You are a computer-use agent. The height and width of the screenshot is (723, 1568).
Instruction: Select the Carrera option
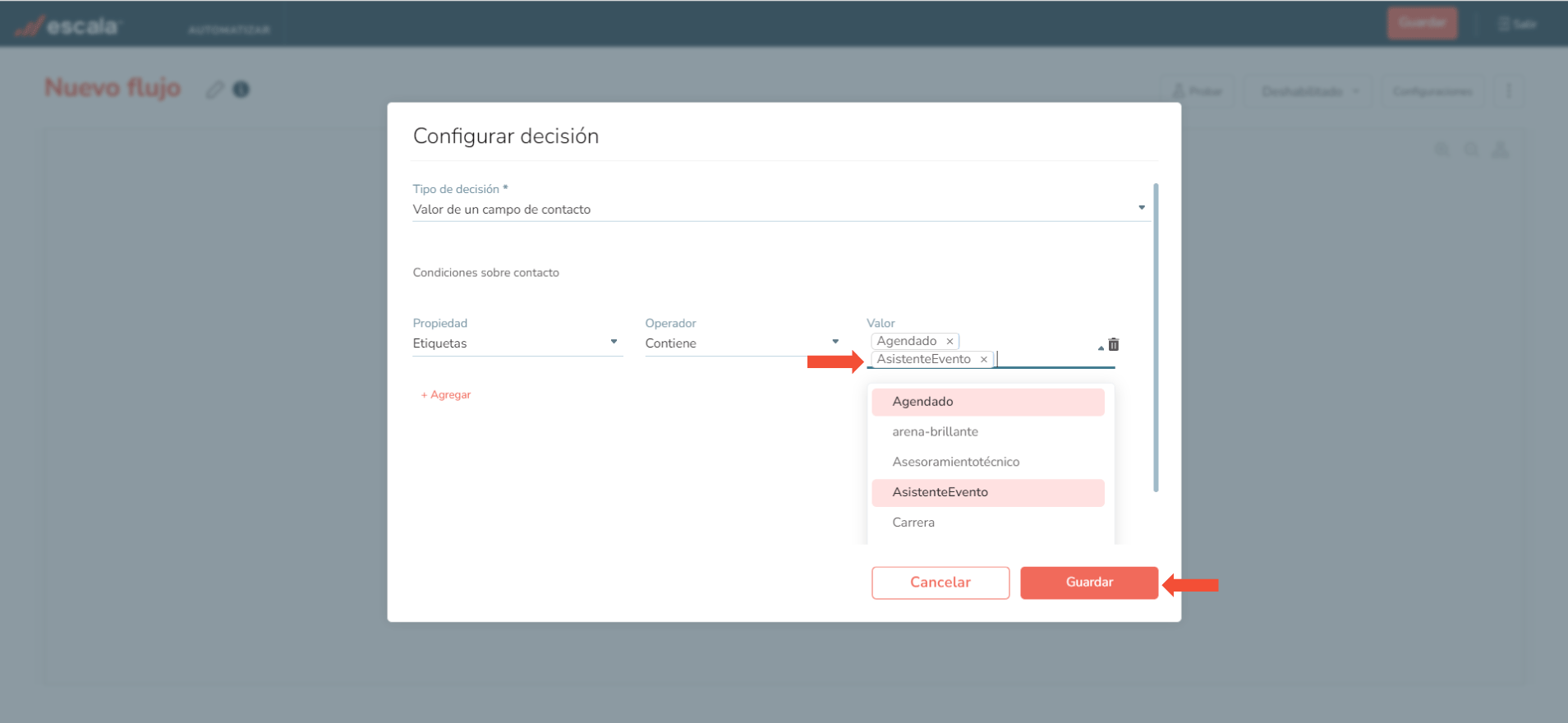coord(988,523)
